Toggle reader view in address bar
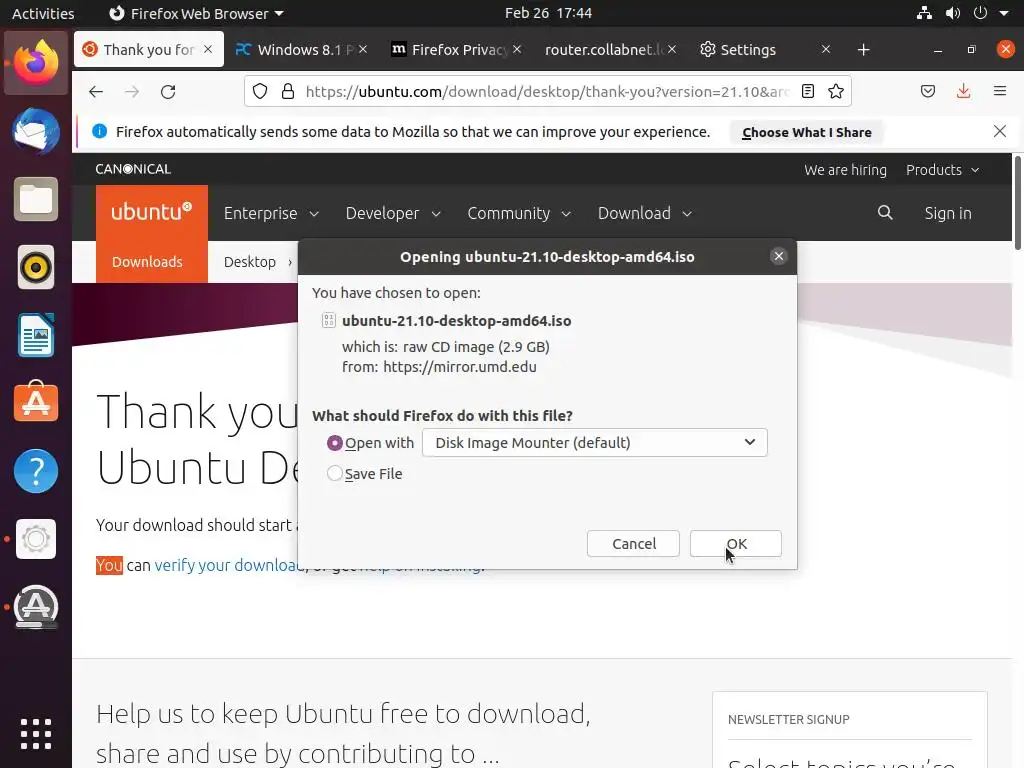The height and width of the screenshot is (768, 1024). pyautogui.click(x=808, y=91)
